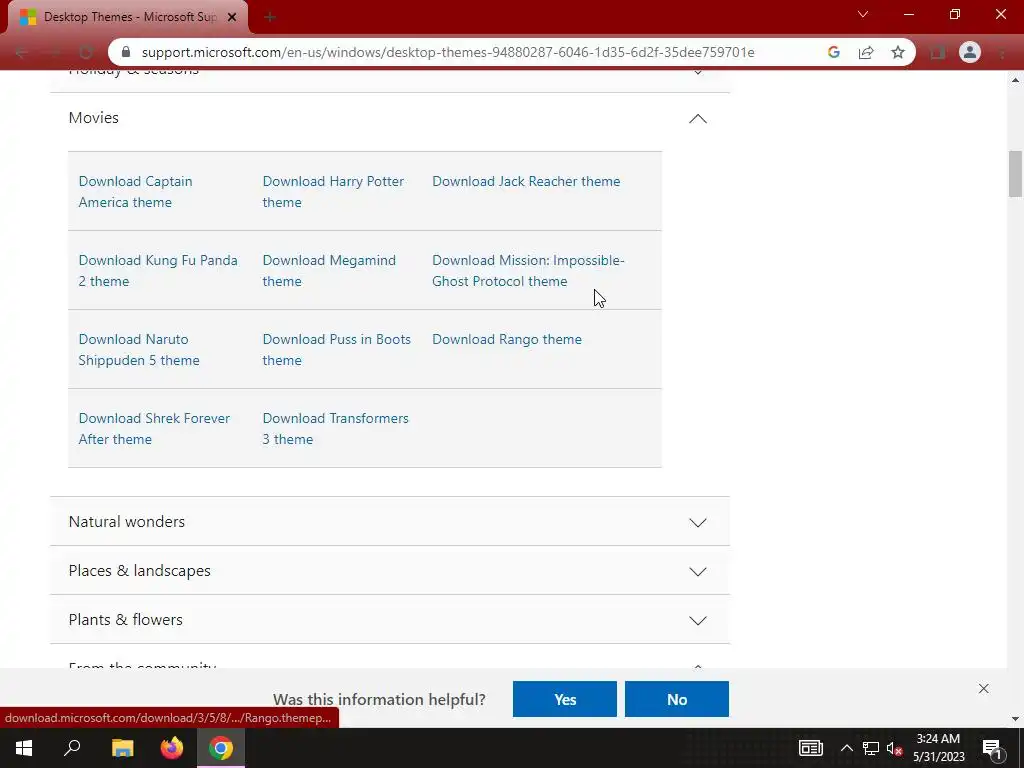
Task: Reload the page with the refresh icon
Action: (86, 52)
